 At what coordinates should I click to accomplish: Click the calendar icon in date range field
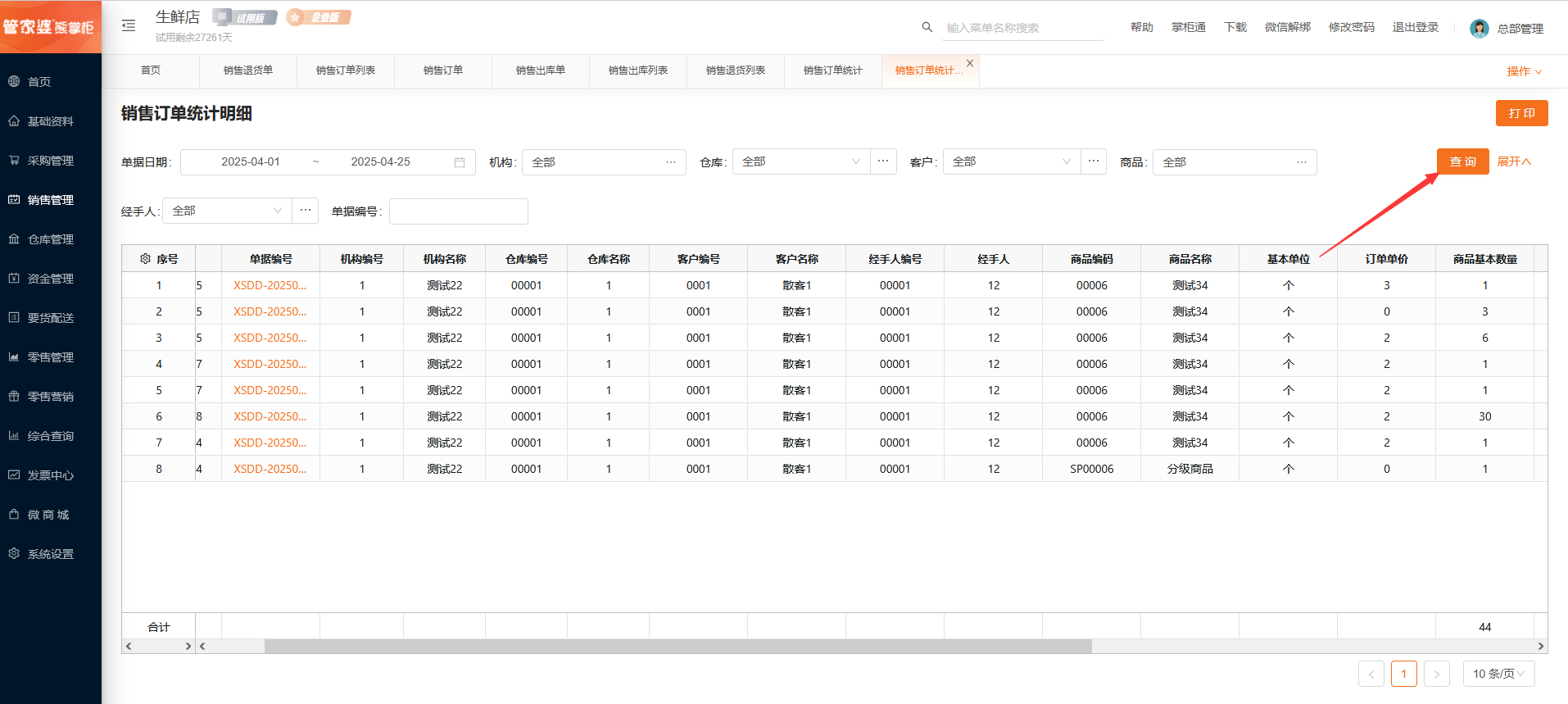click(460, 162)
